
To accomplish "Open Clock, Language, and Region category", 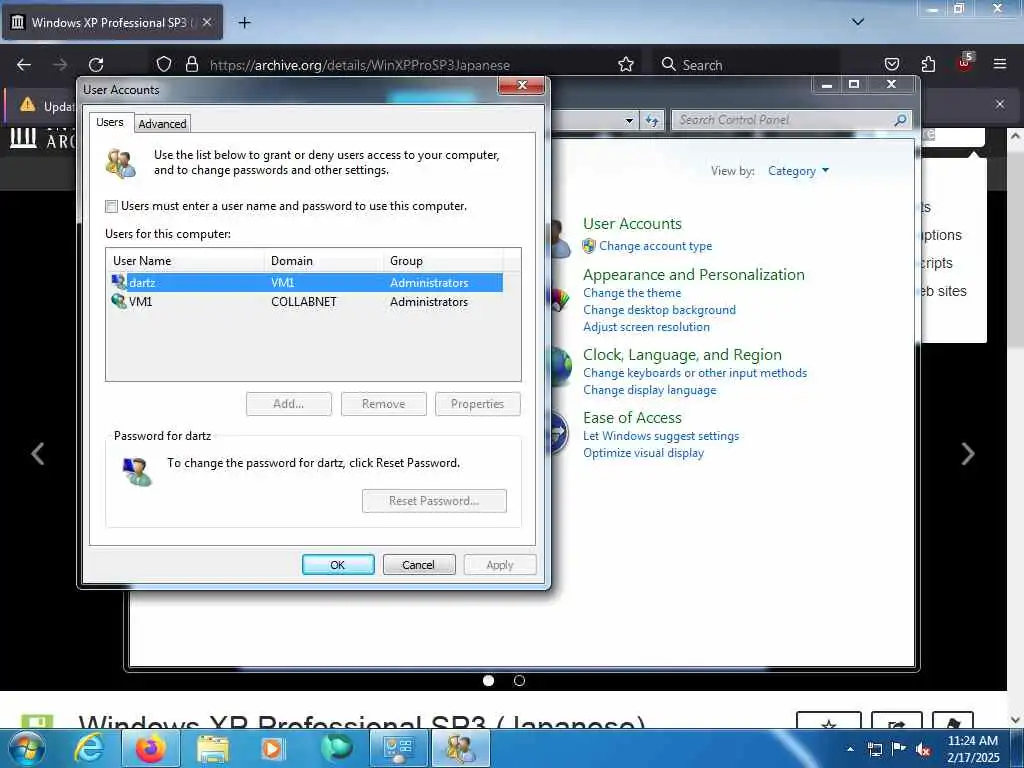I will [x=682, y=355].
